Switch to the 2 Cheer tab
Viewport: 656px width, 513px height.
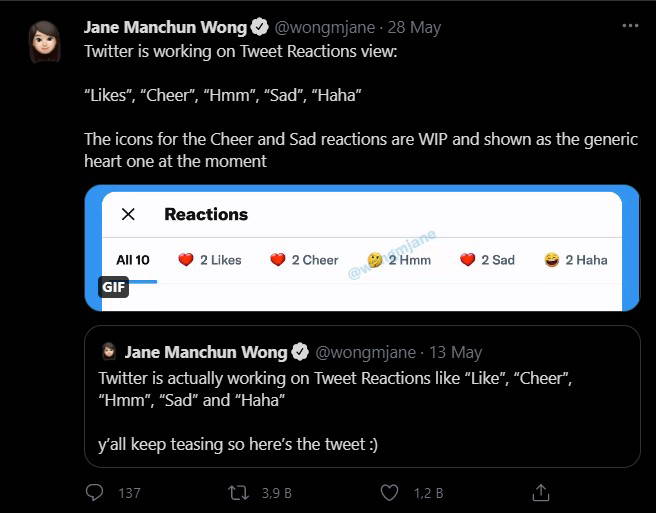(x=304, y=260)
